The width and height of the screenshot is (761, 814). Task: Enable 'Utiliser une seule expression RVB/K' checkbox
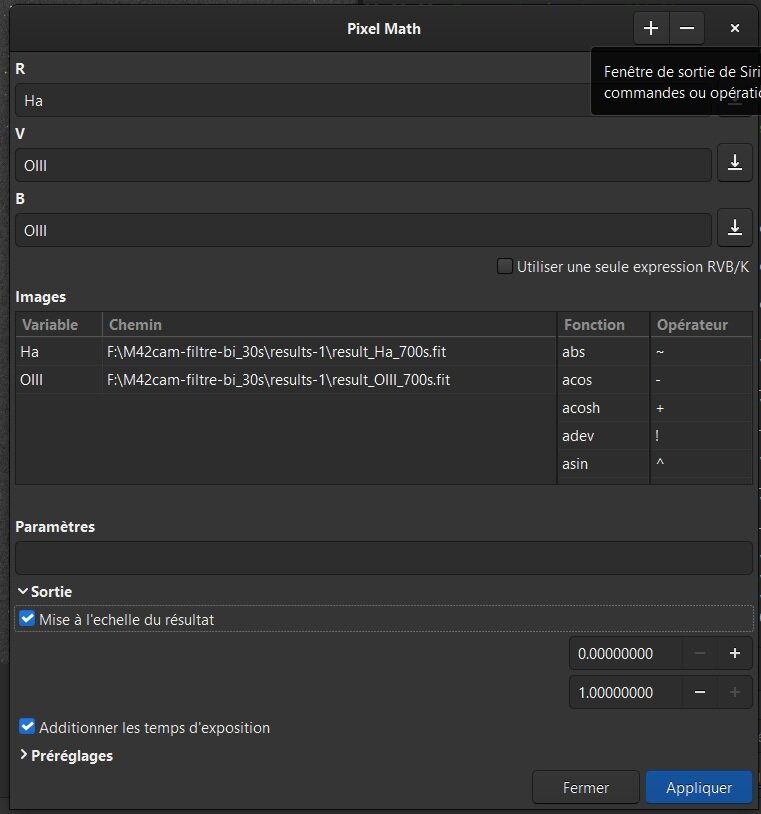(x=505, y=267)
